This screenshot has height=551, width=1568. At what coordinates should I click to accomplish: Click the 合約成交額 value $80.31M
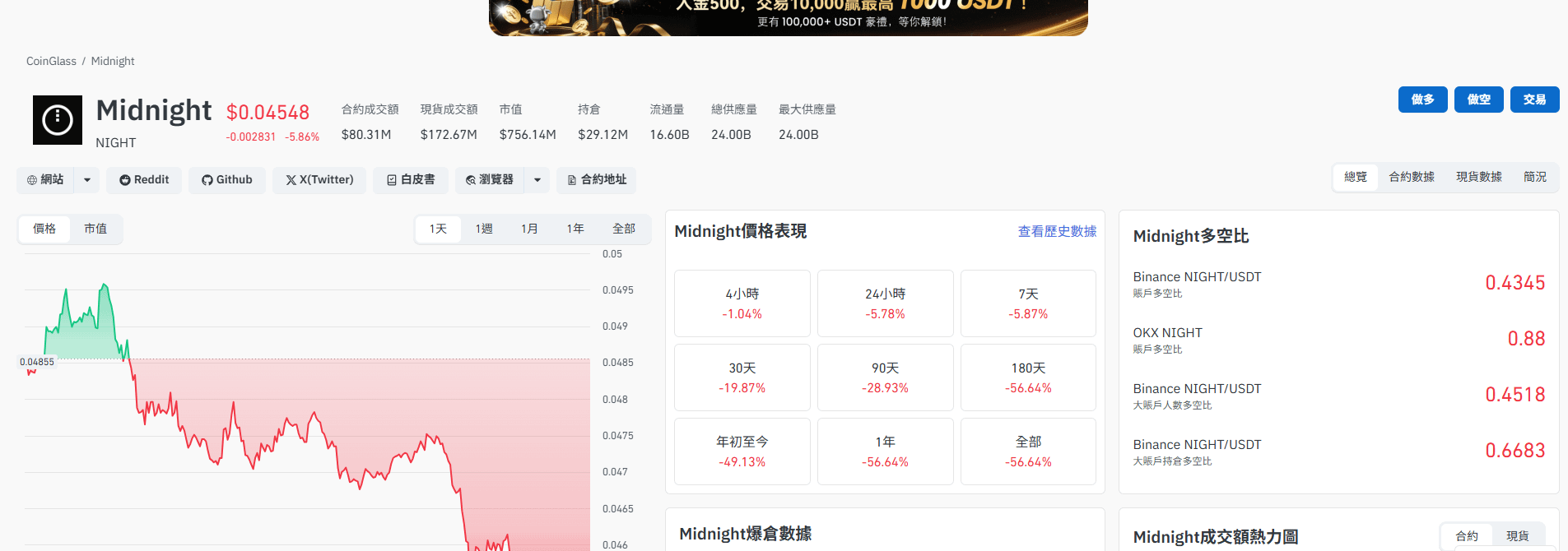366,135
